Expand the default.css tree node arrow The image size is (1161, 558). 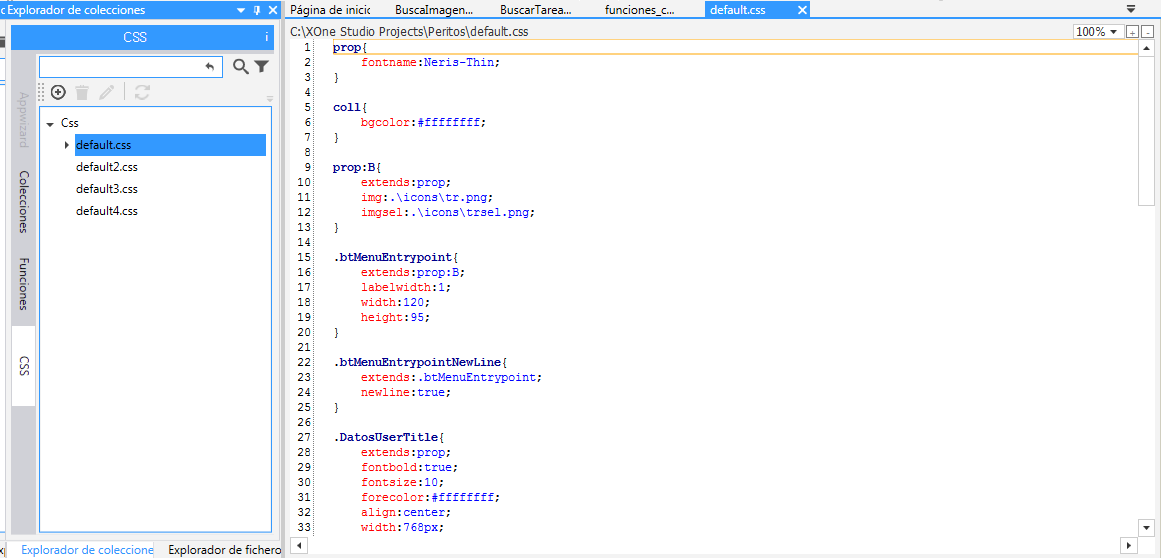tap(67, 145)
